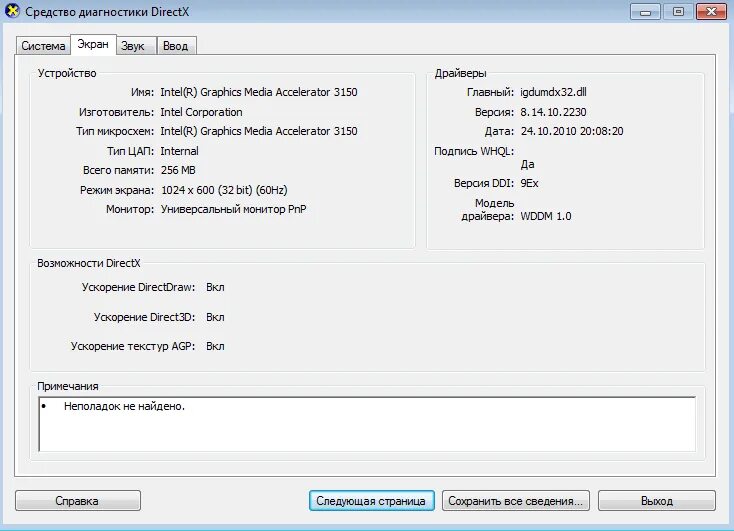Click the 'Изготовитель:' label
The width and height of the screenshot is (734, 531).
click(117, 112)
